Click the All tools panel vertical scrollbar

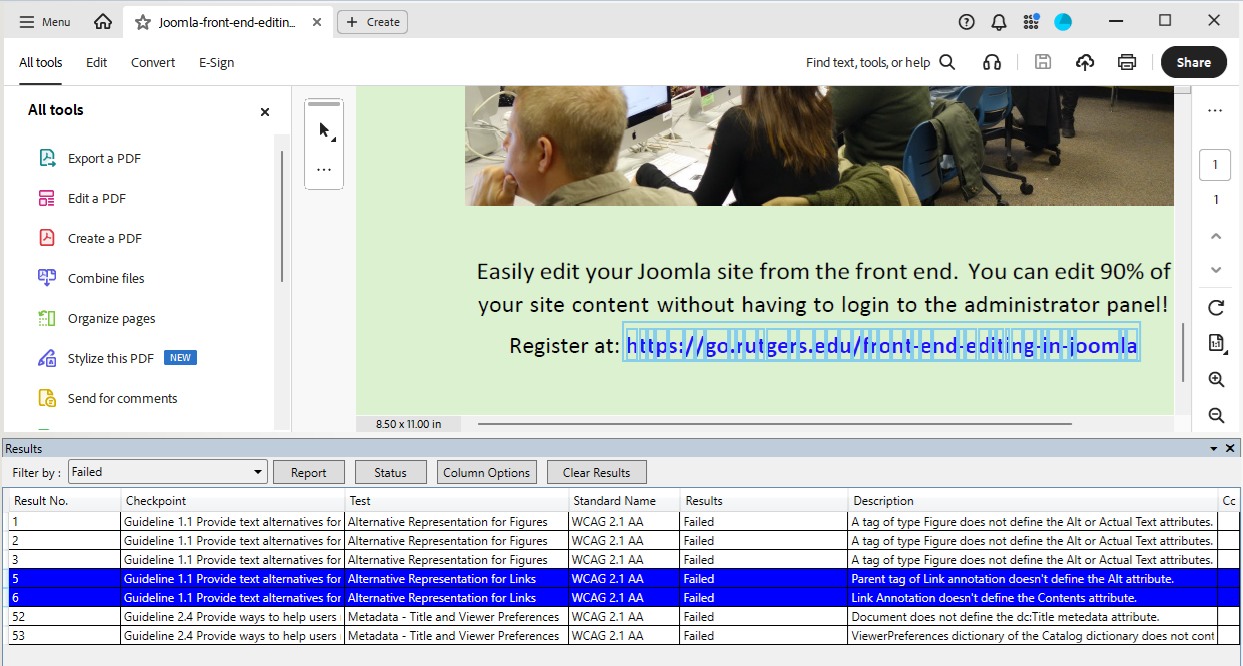point(282,216)
